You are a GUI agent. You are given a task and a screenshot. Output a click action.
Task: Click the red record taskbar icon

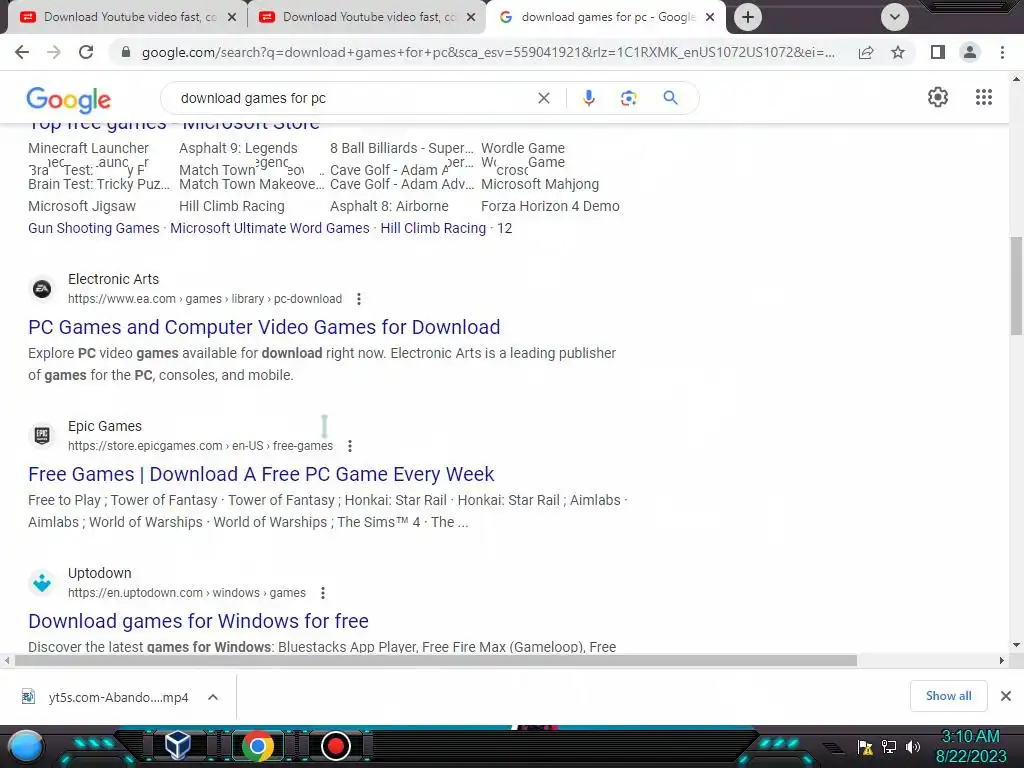coord(336,746)
